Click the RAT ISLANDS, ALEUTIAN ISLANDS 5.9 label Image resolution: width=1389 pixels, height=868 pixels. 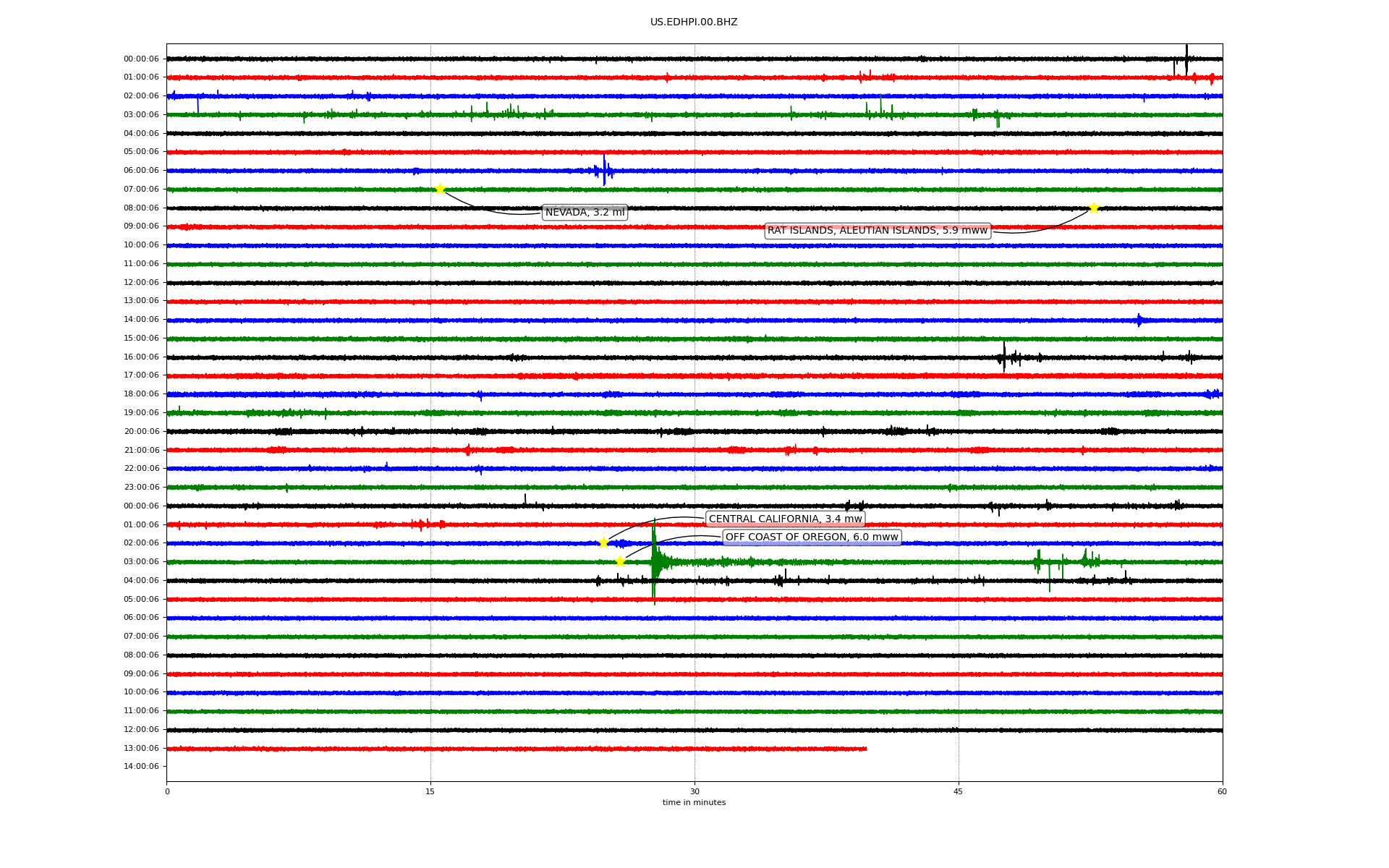(877, 231)
